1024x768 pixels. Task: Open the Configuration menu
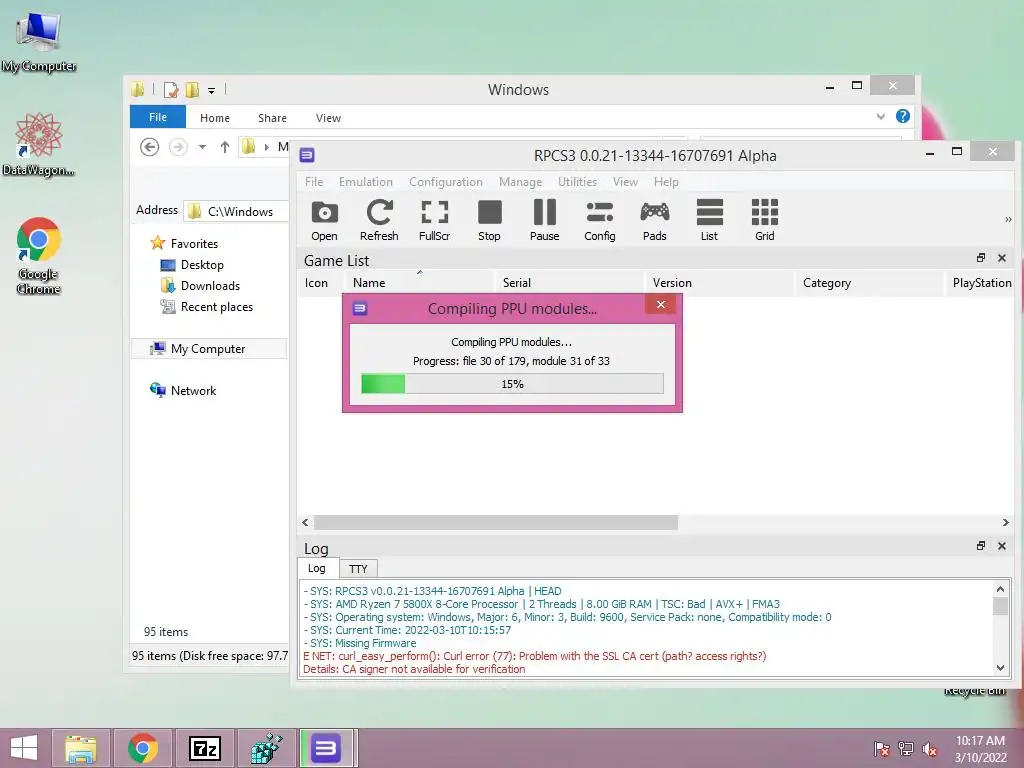(x=446, y=182)
